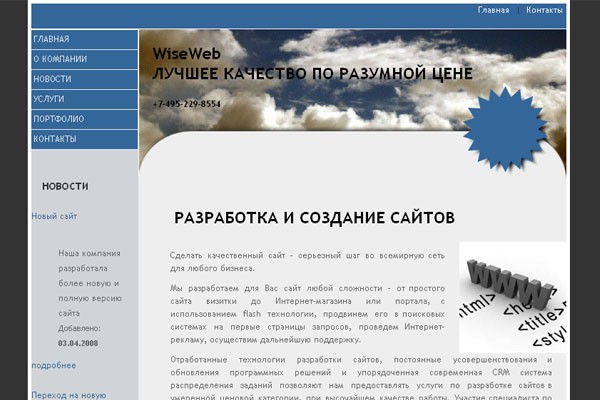Open the top bar Главная link

point(493,10)
